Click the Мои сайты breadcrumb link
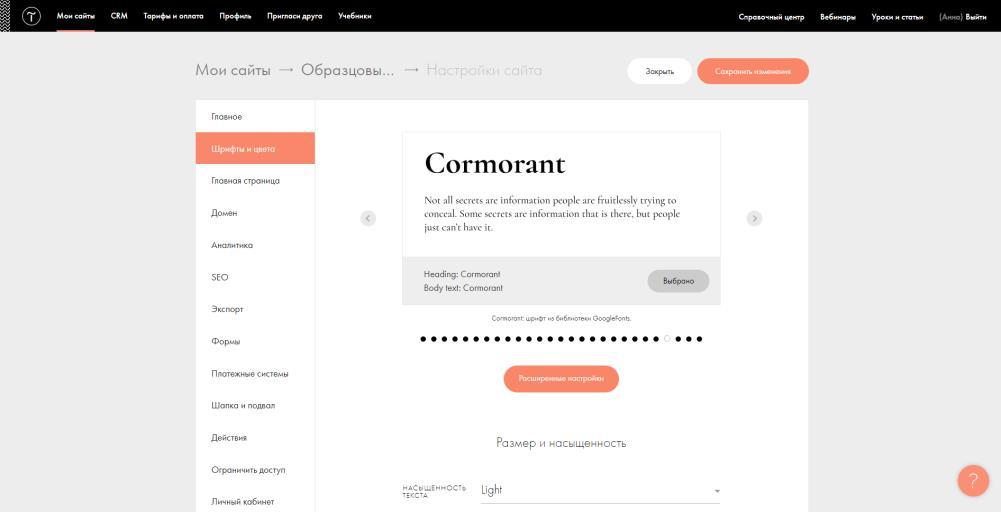This screenshot has width=1001, height=512. (x=233, y=71)
